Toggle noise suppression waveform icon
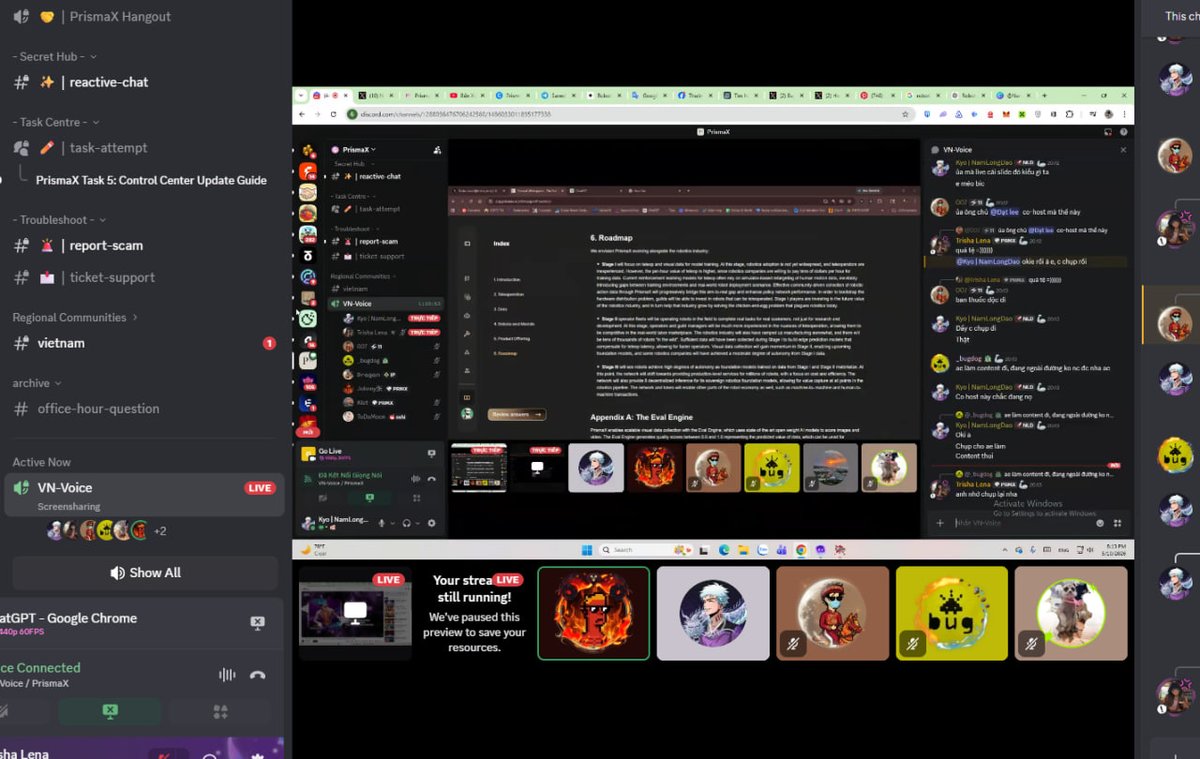 pos(227,675)
